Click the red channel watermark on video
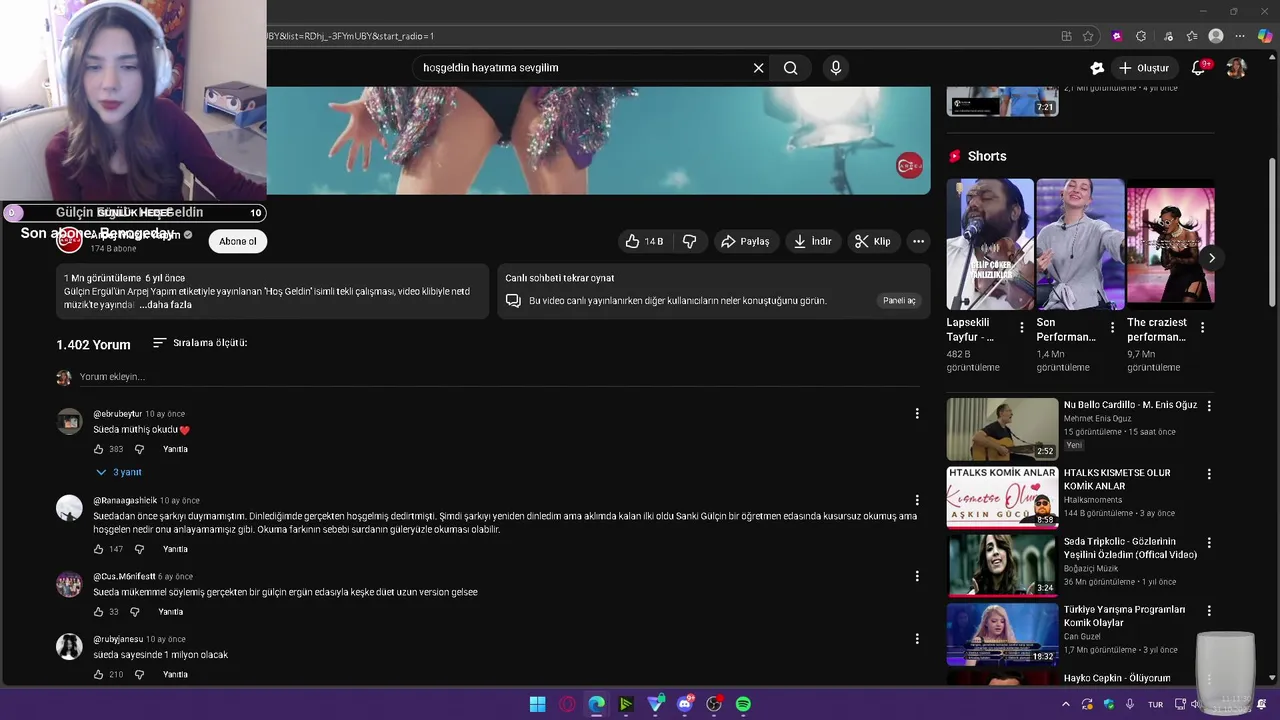The image size is (1280, 720). [909, 166]
